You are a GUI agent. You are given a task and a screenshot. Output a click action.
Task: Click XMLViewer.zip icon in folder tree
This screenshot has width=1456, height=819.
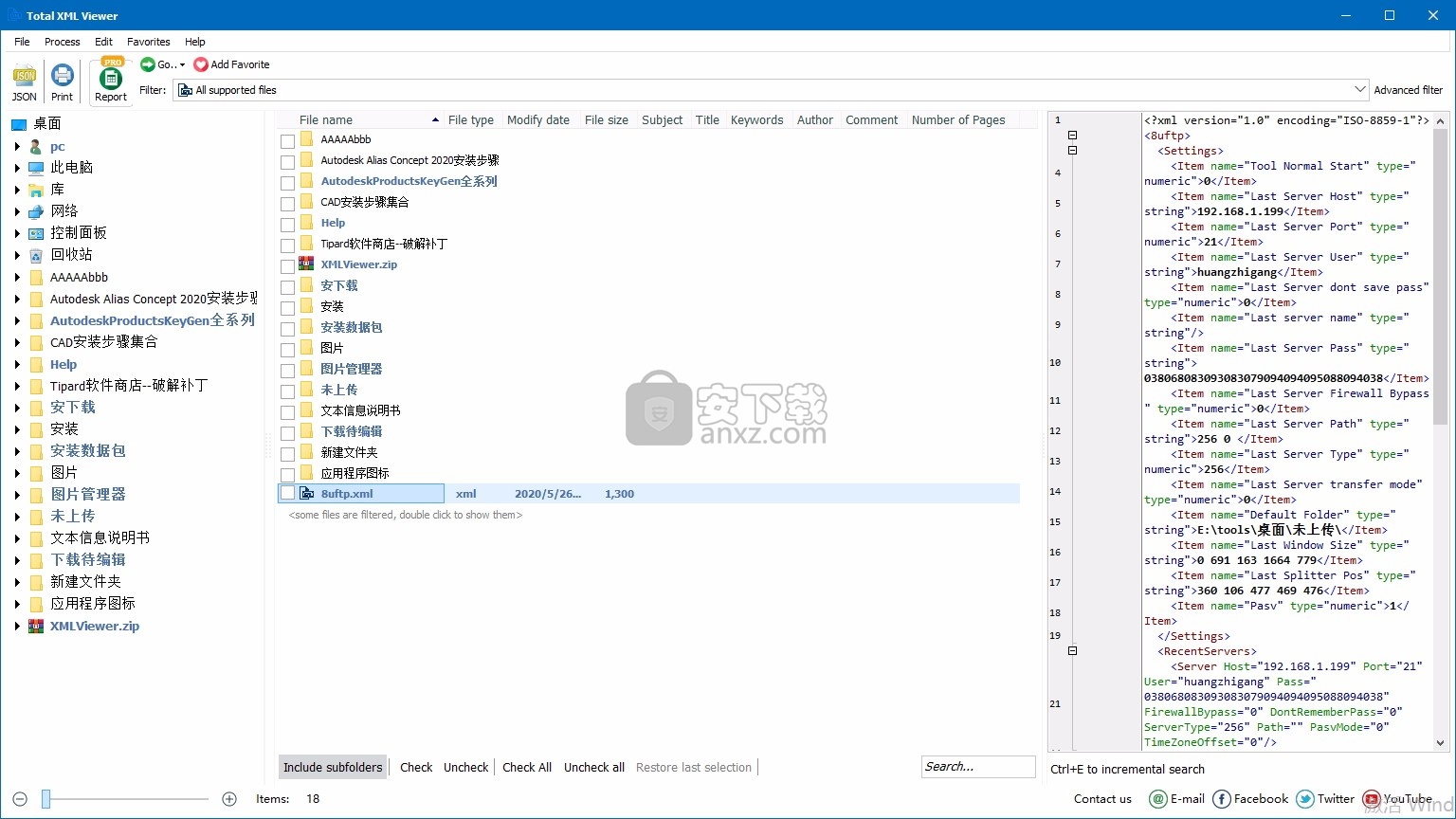click(36, 626)
